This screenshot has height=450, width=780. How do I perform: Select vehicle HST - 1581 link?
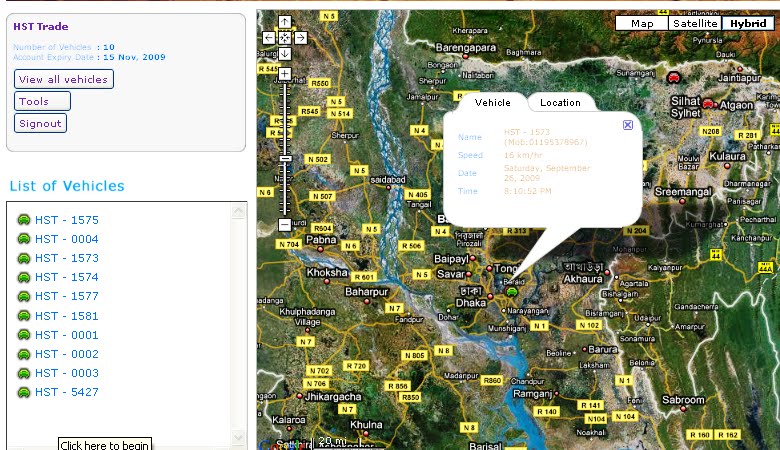[67, 316]
